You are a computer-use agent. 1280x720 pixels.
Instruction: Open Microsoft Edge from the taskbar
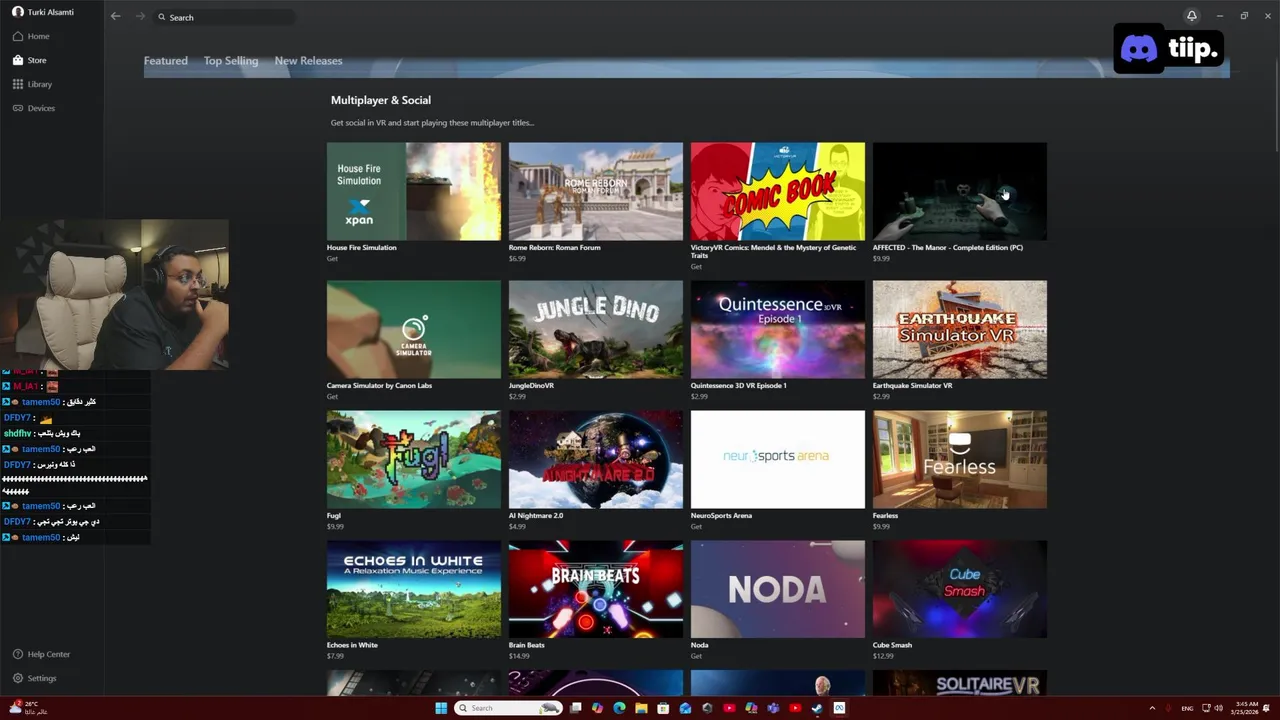click(x=619, y=708)
